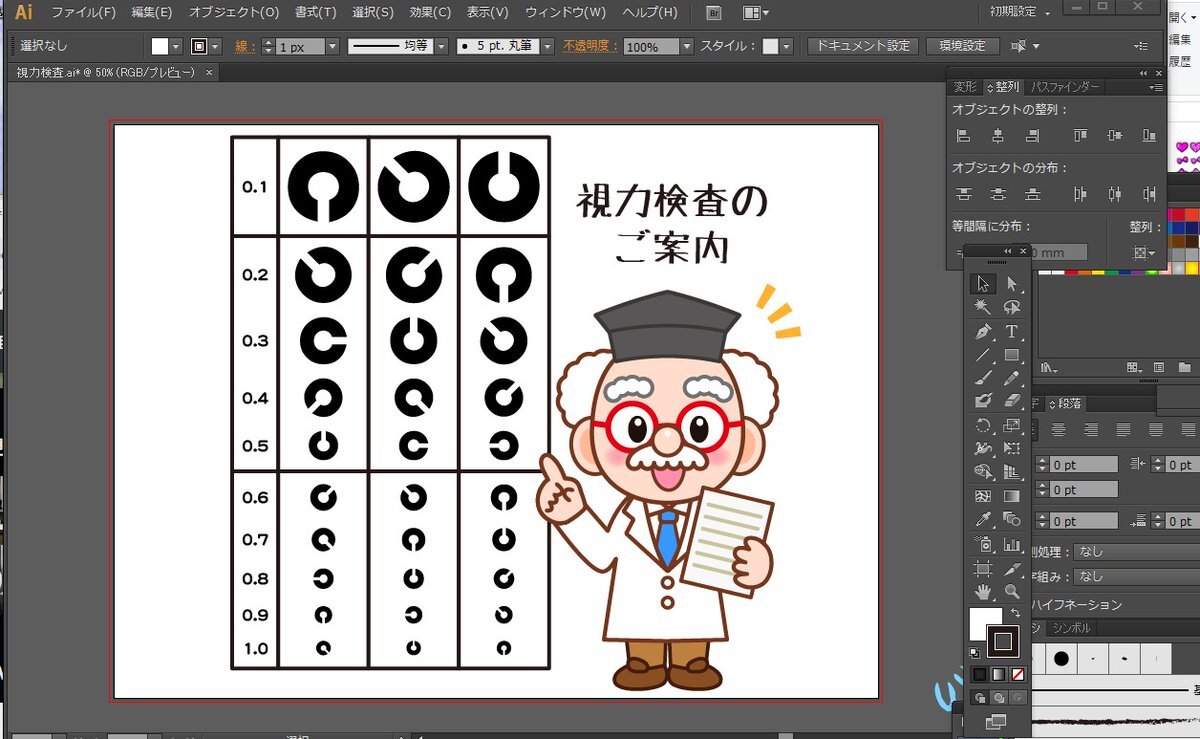Set color mode to solid Color
Viewport: 1200px width, 739px height.
(980, 674)
